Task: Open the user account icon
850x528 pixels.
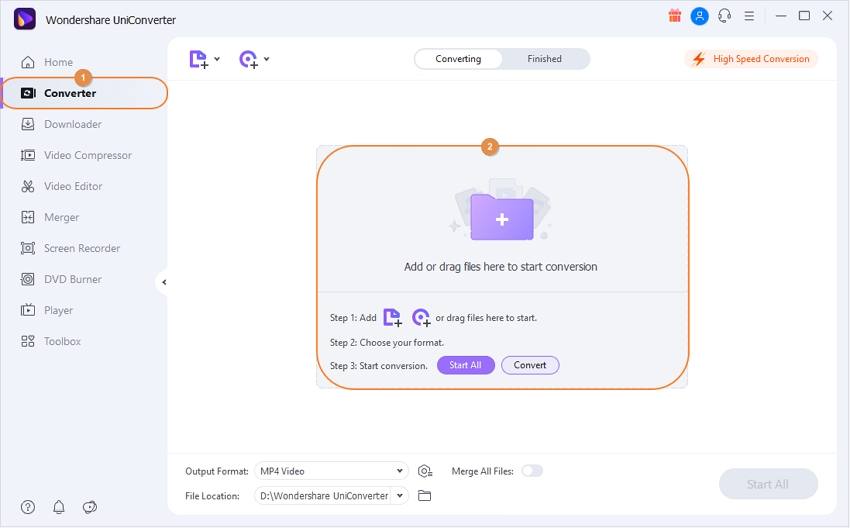Action: coord(699,16)
